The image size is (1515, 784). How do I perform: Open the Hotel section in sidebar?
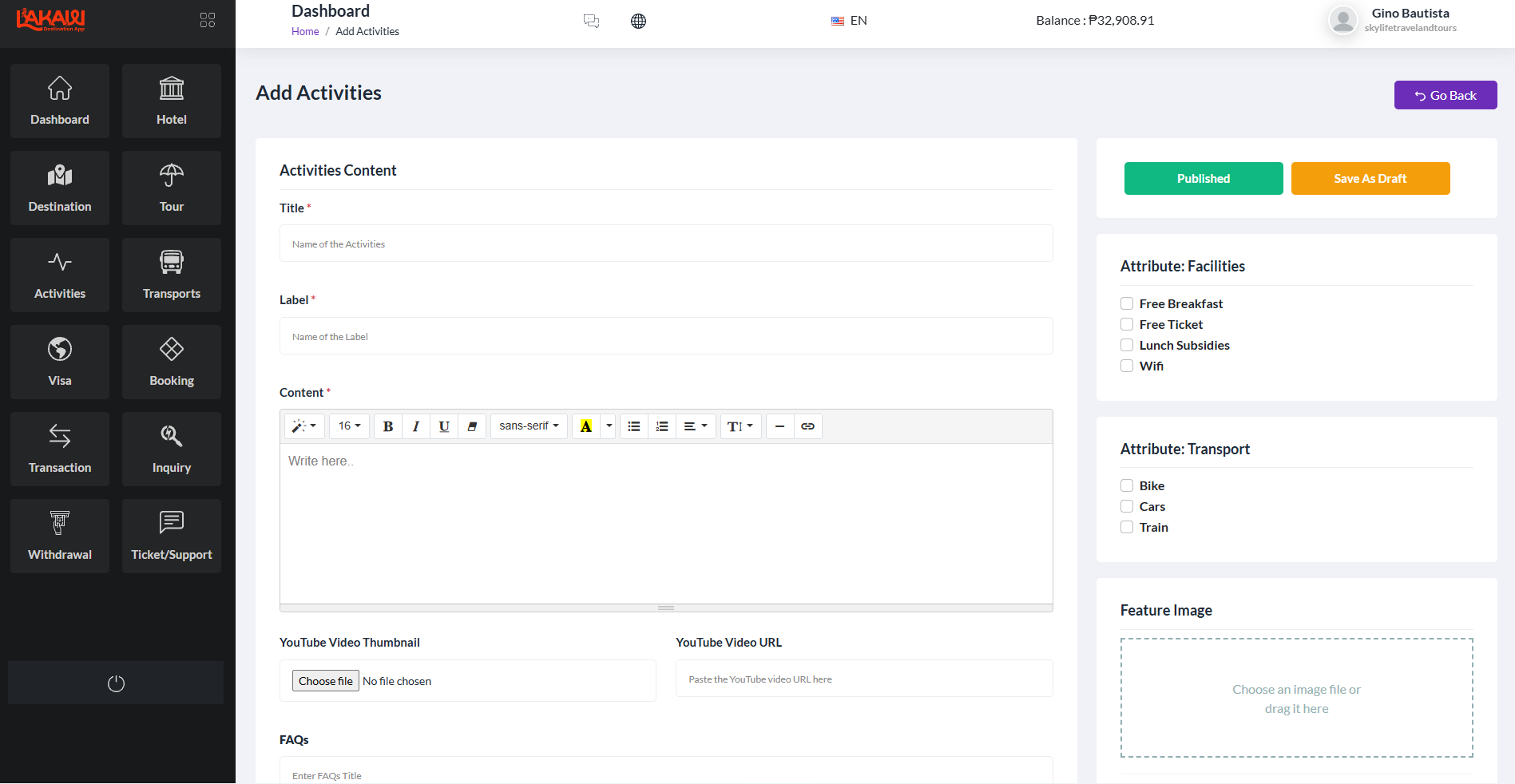point(172,101)
